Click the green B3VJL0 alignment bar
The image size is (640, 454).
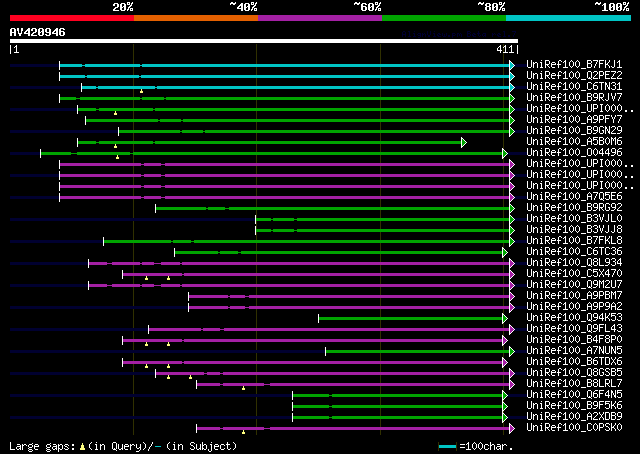point(383,220)
